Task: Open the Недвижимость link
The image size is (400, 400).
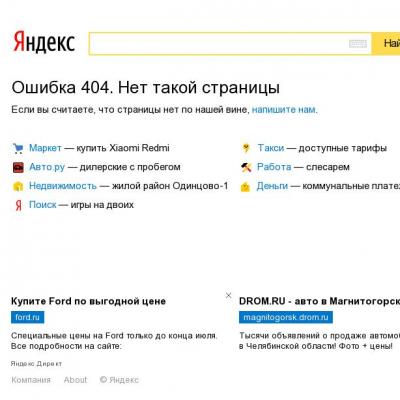Action: [63, 186]
